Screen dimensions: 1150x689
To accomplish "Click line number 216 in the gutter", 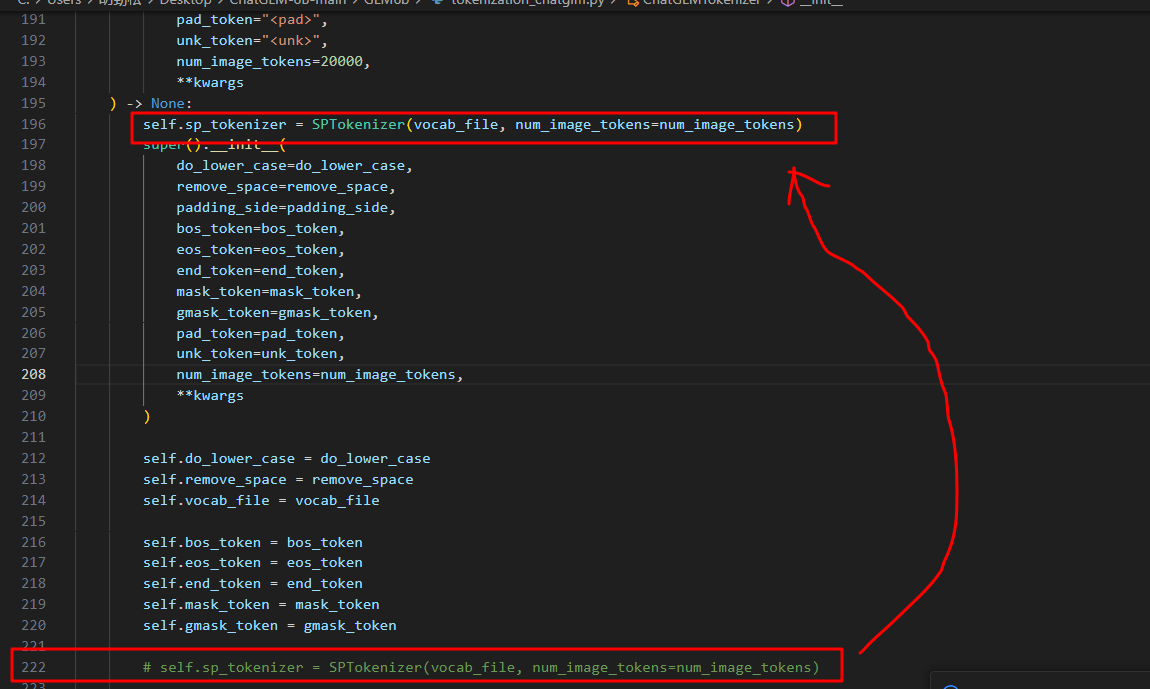I will pyautogui.click(x=34, y=542).
